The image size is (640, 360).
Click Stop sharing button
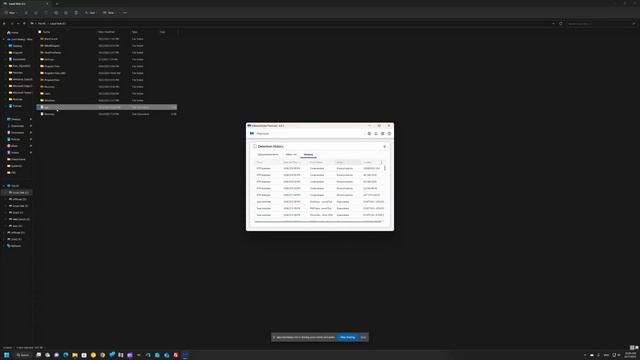(x=348, y=337)
